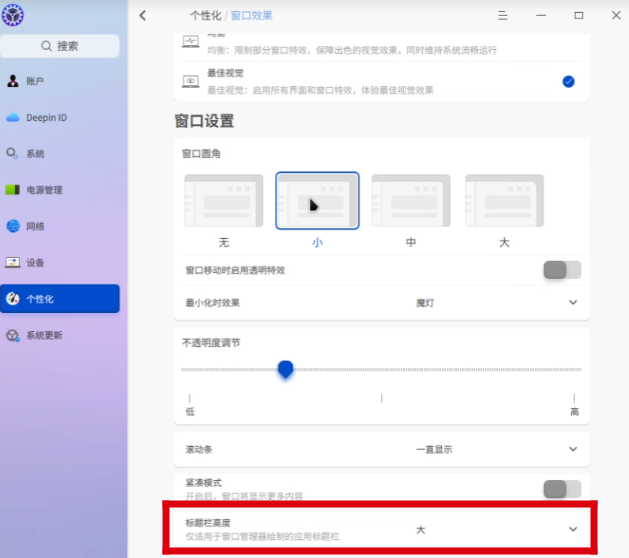Viewport: 629px width, 558px height.
Task: Click the 窗口设置 heading
Action: 204,121
